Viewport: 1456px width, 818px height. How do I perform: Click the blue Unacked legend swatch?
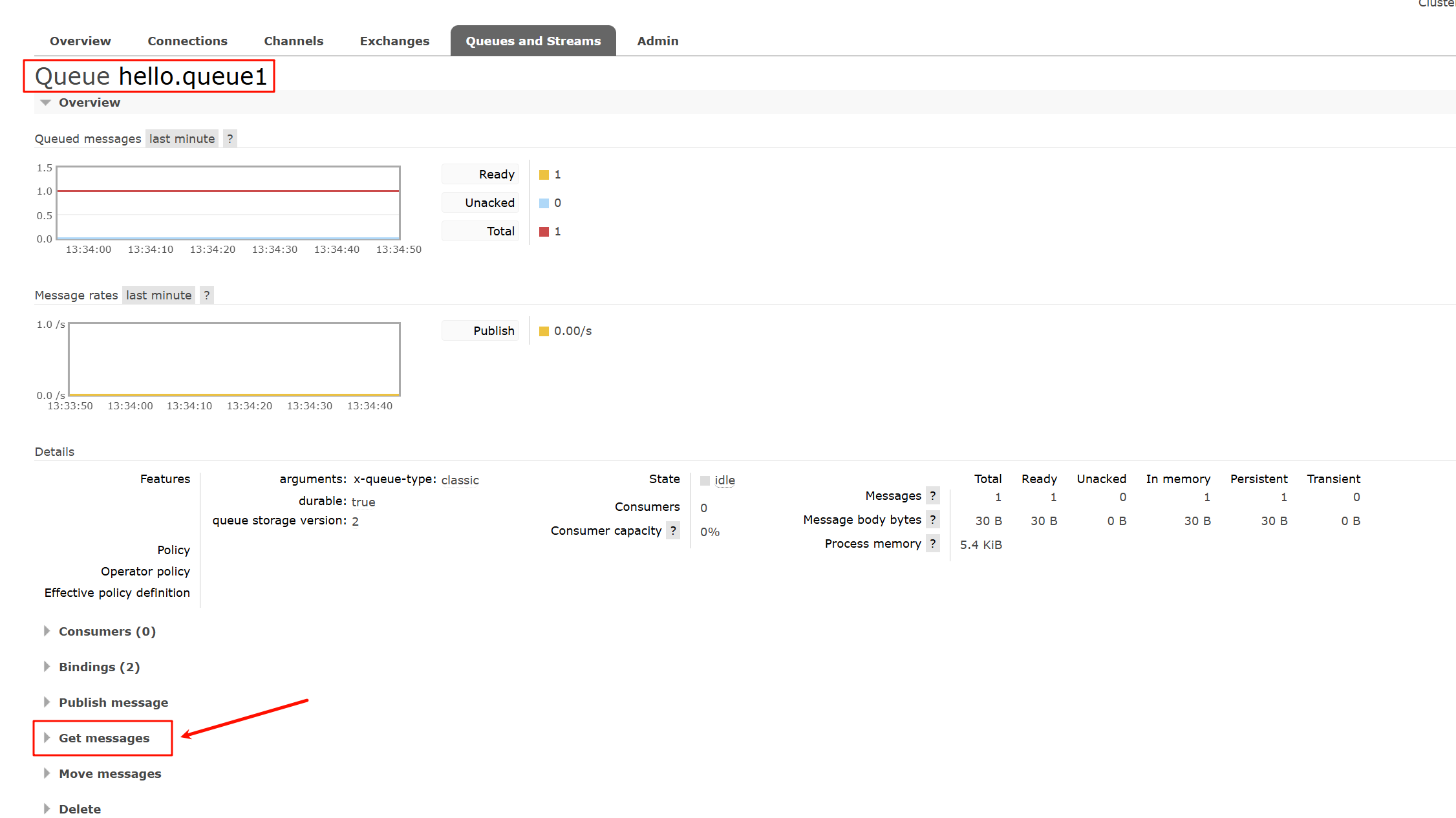click(x=544, y=203)
